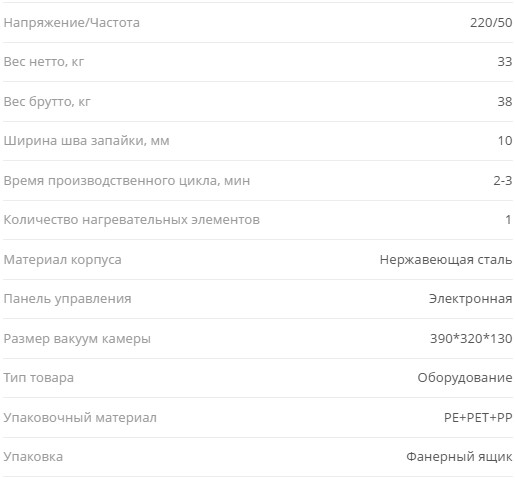Select the gross weight value 38

point(505,101)
